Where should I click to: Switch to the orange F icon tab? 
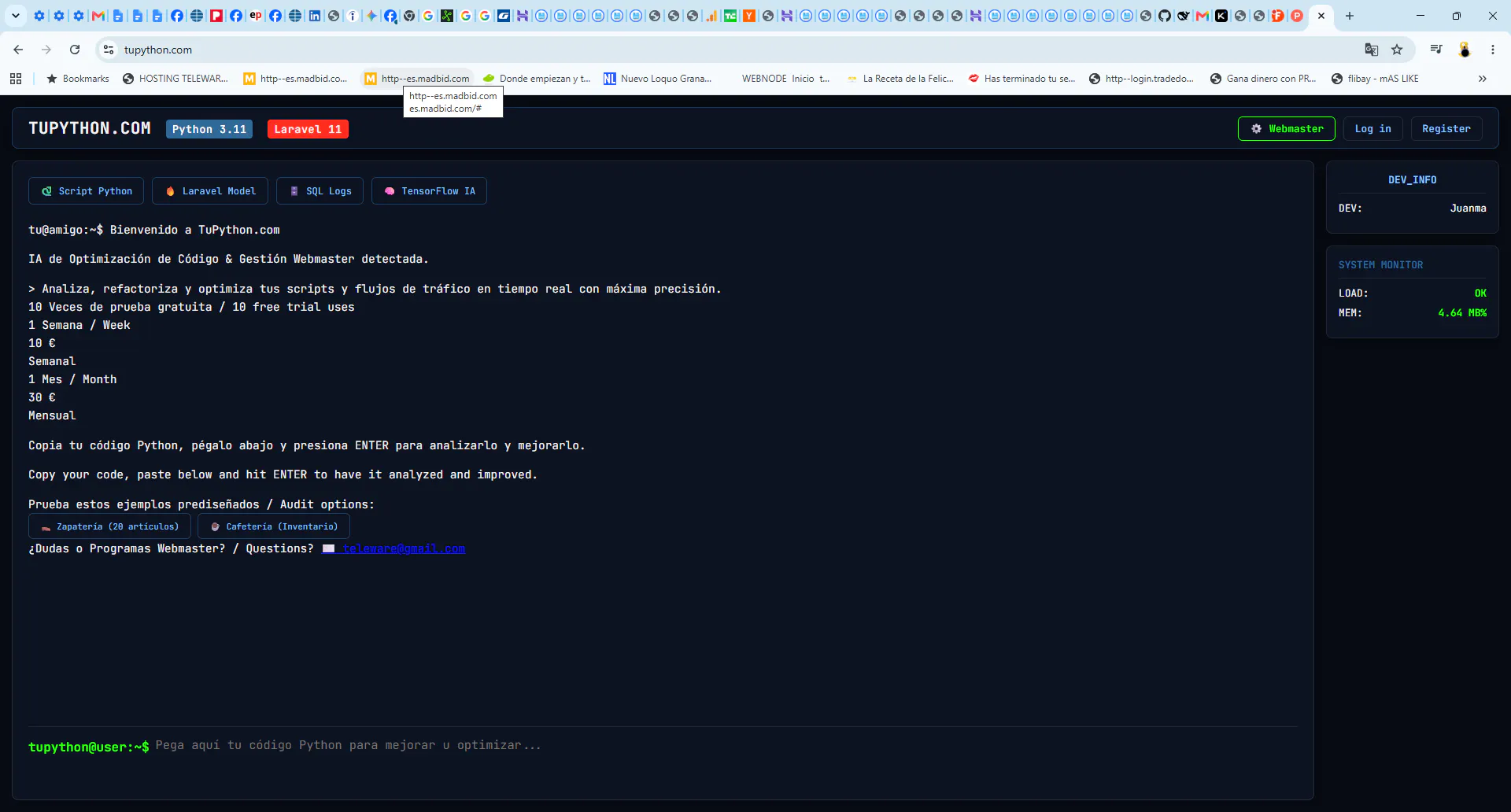1278,16
